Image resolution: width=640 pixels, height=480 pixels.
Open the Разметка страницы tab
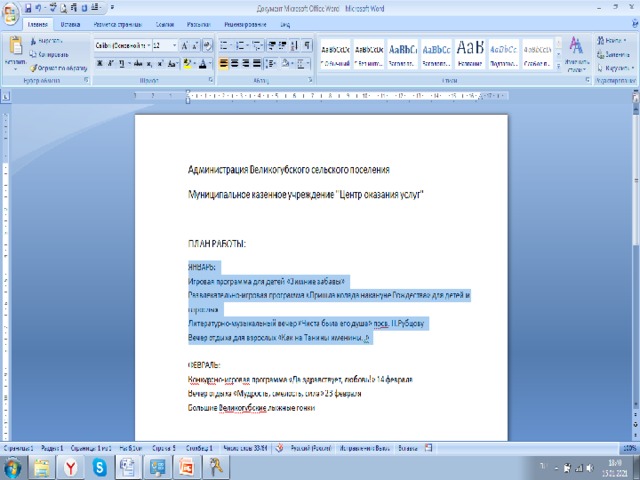(x=117, y=23)
